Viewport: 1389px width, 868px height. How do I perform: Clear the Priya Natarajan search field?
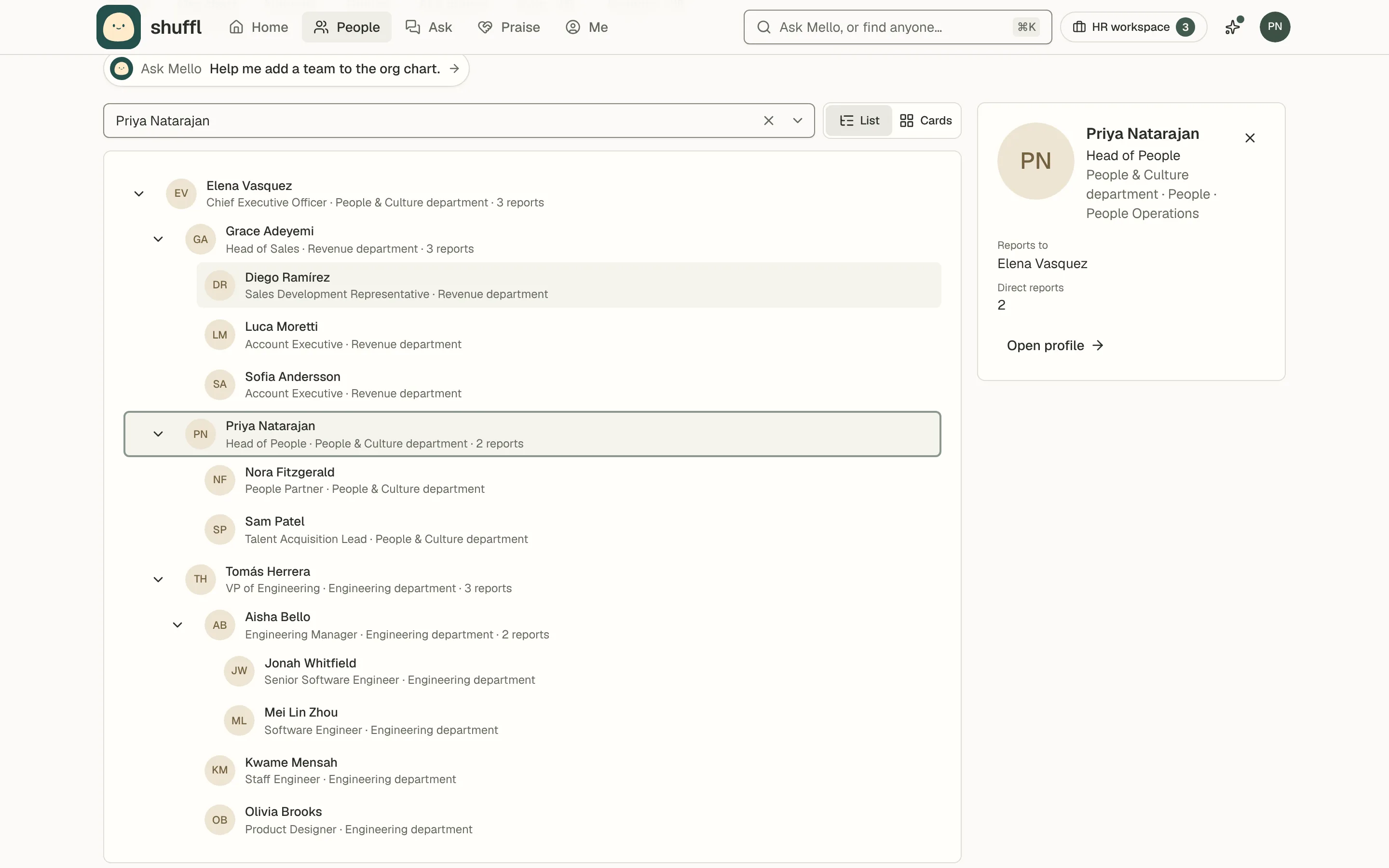click(x=769, y=121)
